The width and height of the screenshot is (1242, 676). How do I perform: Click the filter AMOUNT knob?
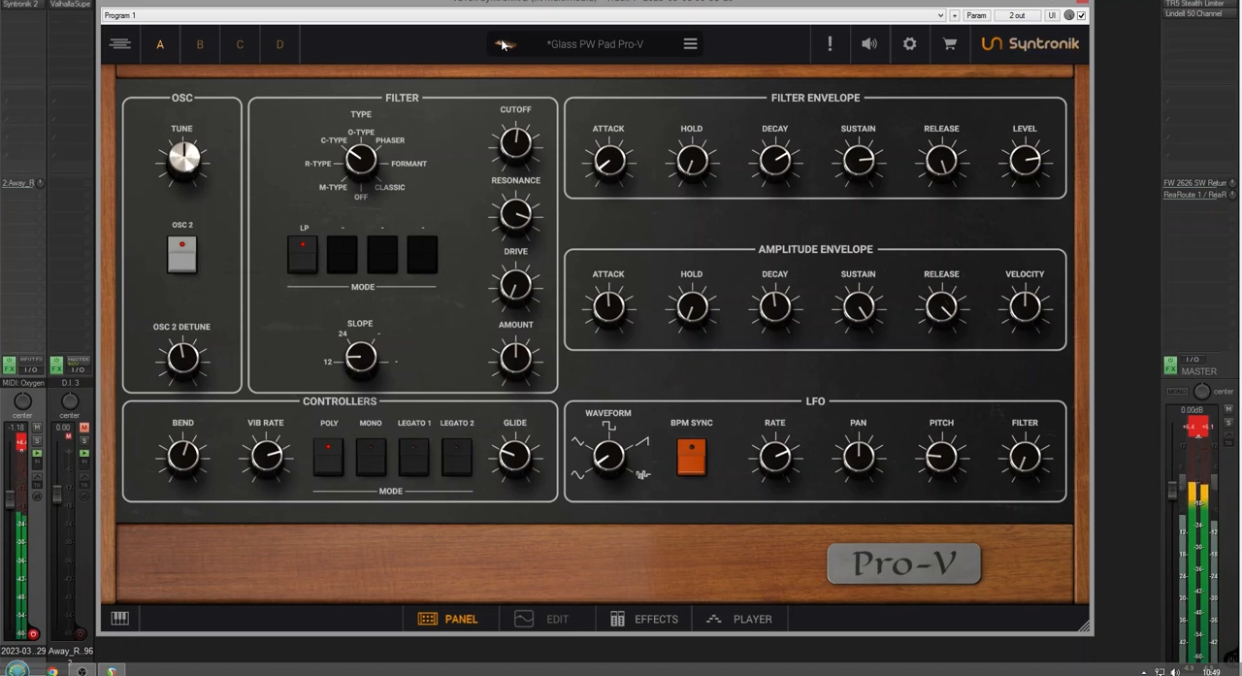click(x=516, y=357)
